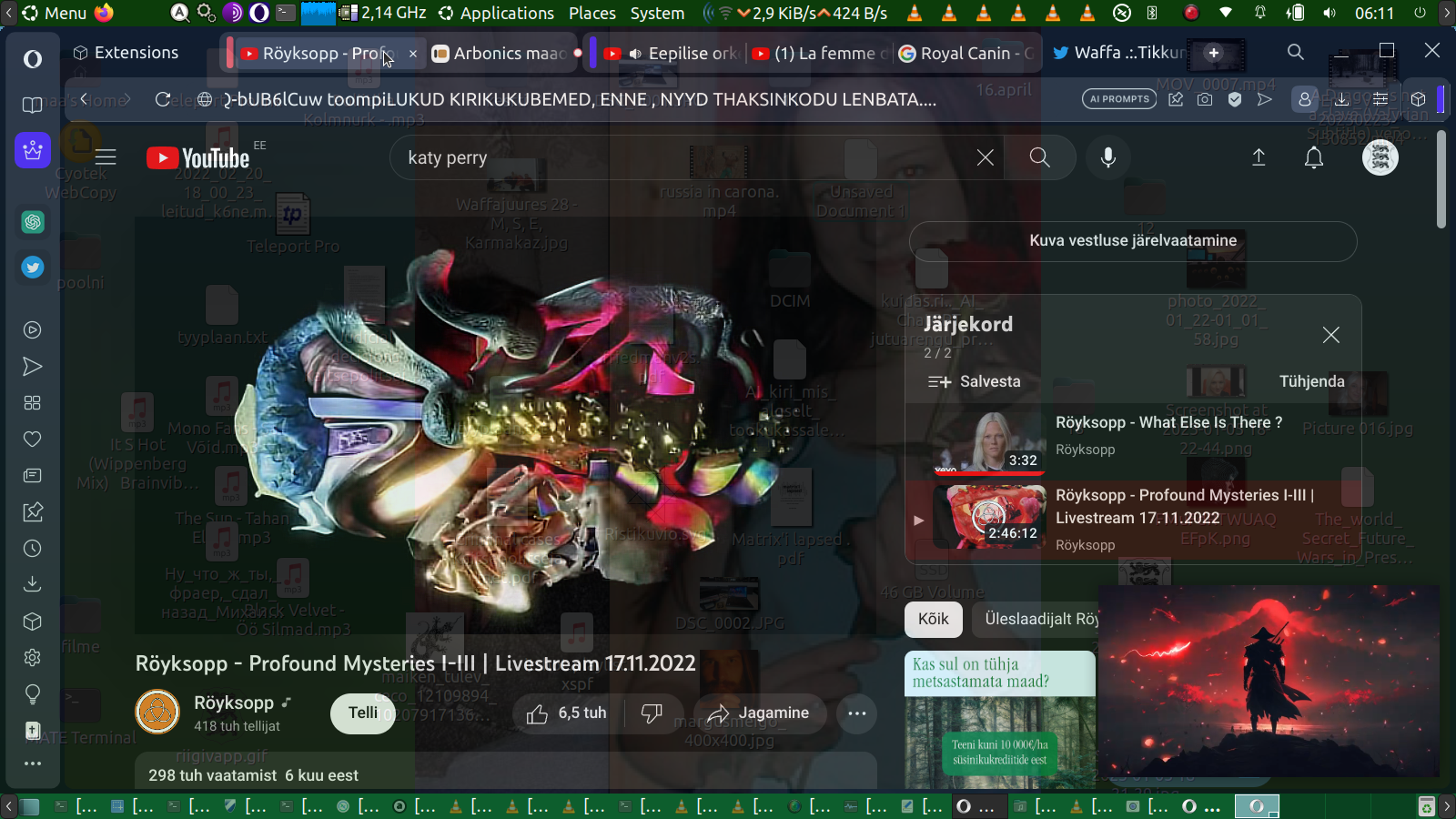Open the MATE Menu in the top panel
The image size is (1456, 819).
(55, 13)
